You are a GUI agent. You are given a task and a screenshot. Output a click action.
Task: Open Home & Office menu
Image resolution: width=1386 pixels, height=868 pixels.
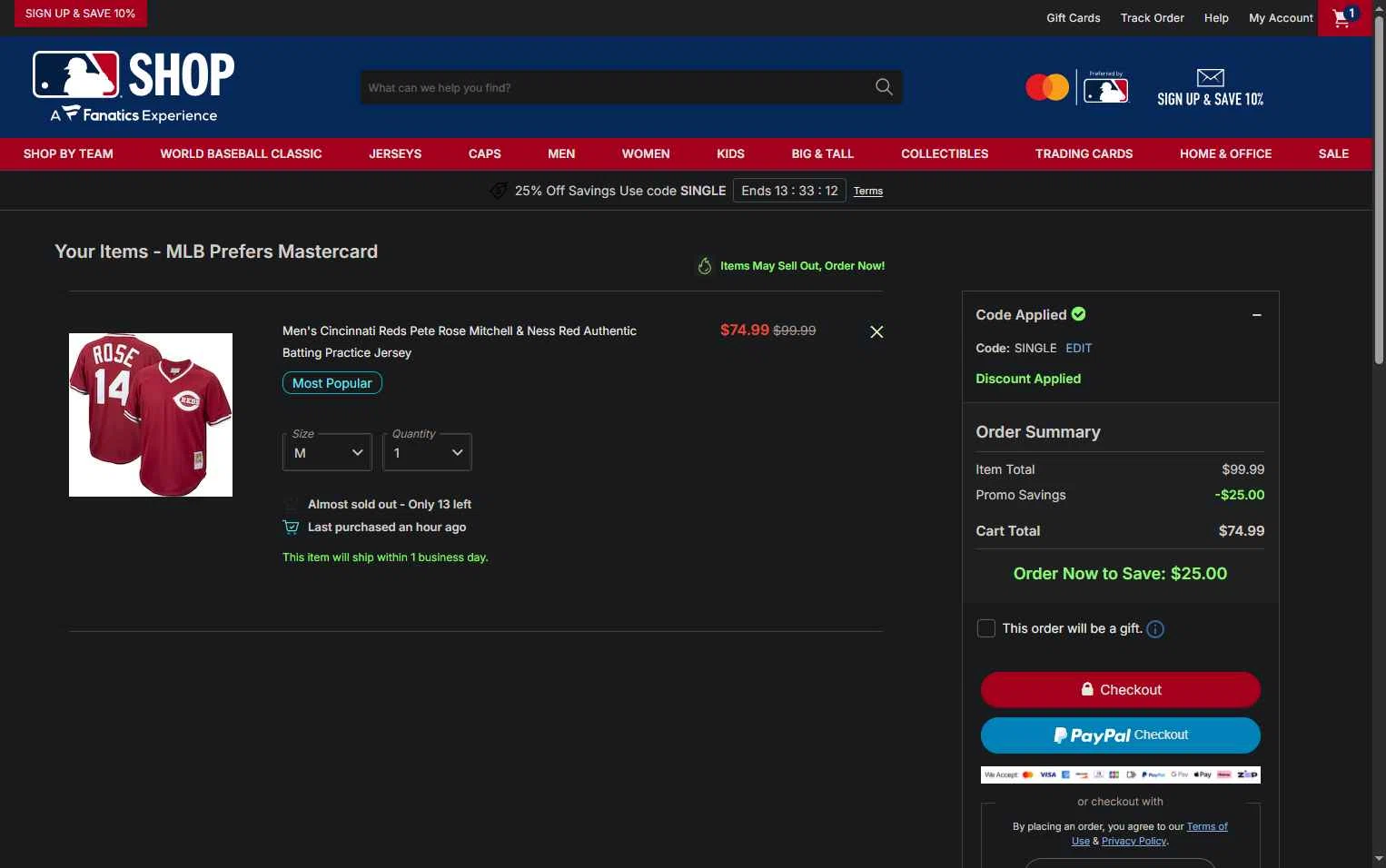[1225, 154]
